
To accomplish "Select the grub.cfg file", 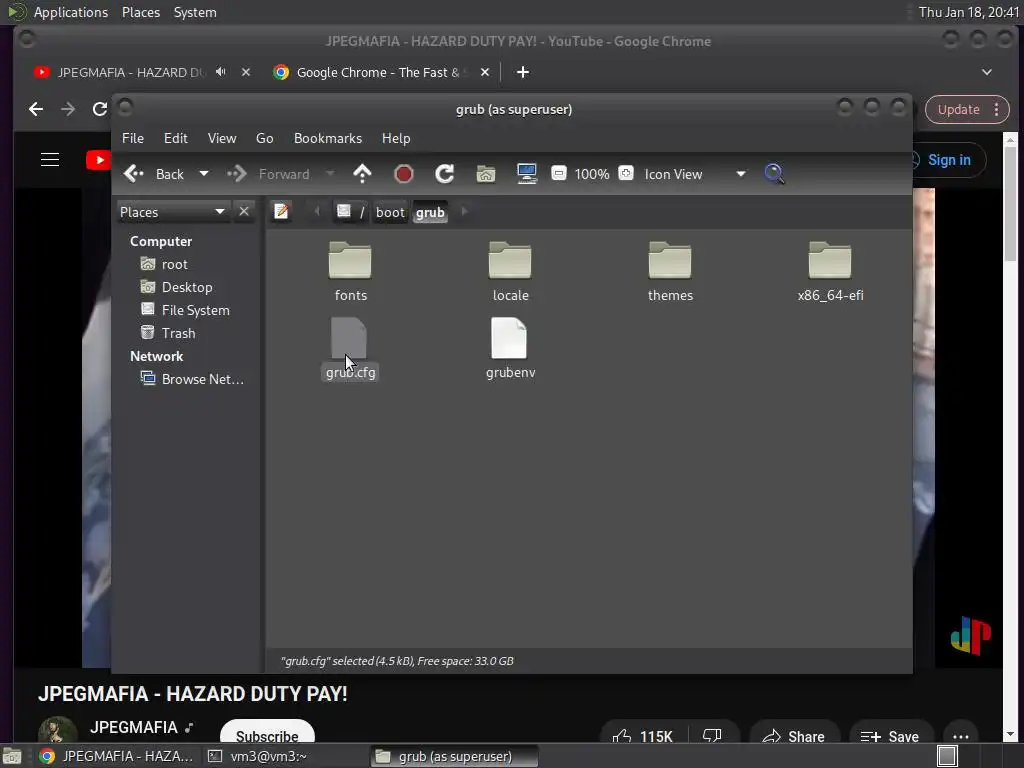I will 351,348.
